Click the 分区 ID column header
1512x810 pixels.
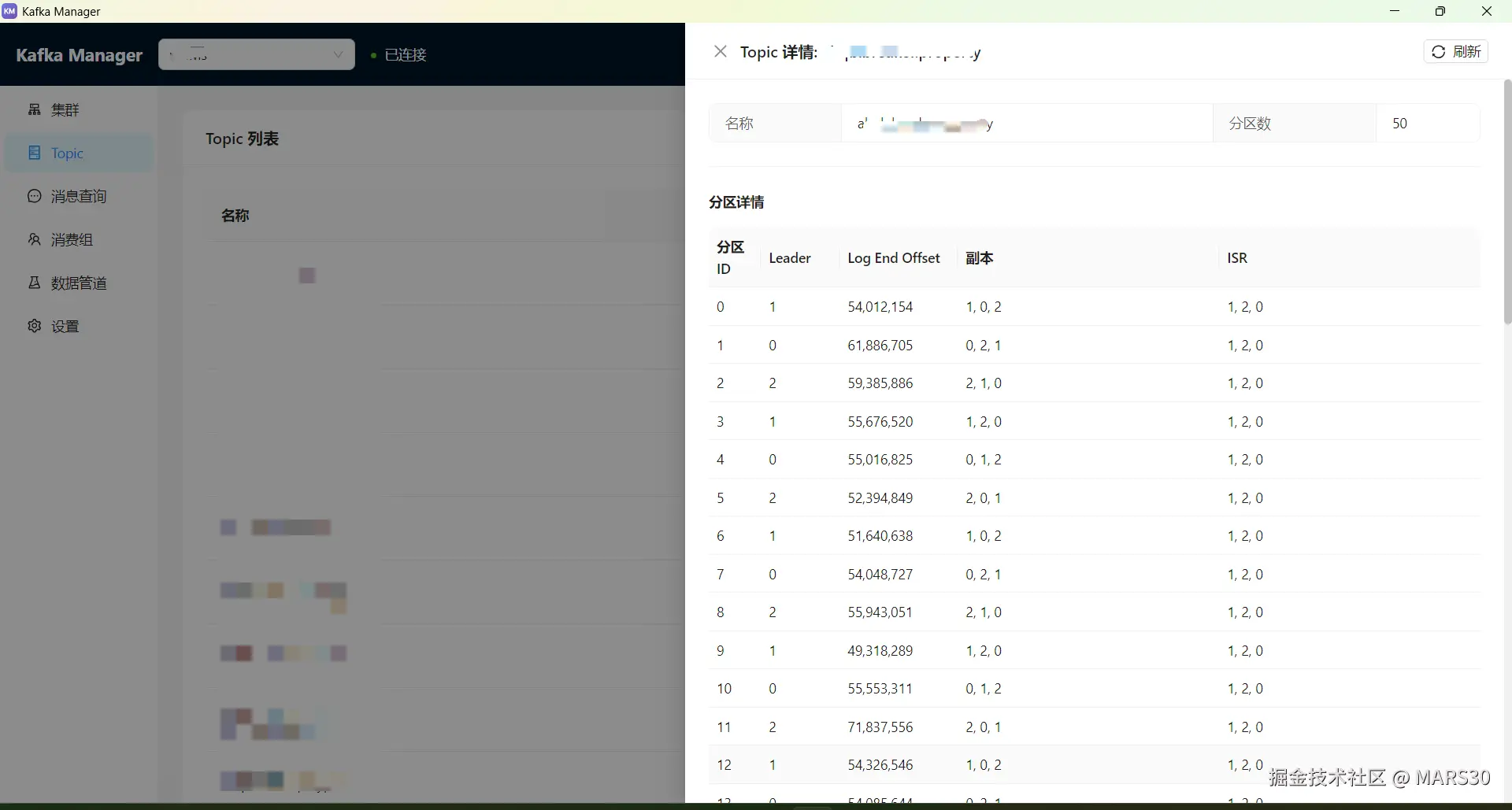[x=734, y=258]
